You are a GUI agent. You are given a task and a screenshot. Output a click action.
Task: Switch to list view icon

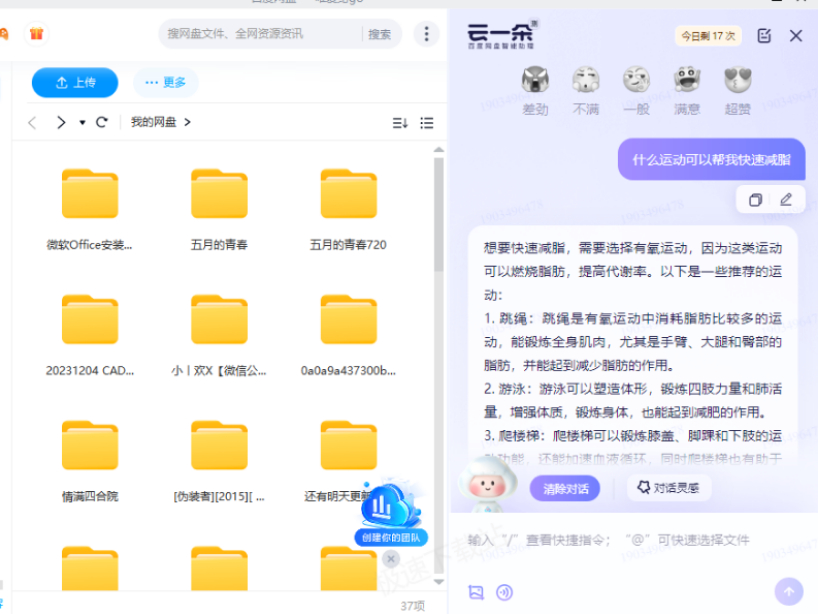pos(427,123)
